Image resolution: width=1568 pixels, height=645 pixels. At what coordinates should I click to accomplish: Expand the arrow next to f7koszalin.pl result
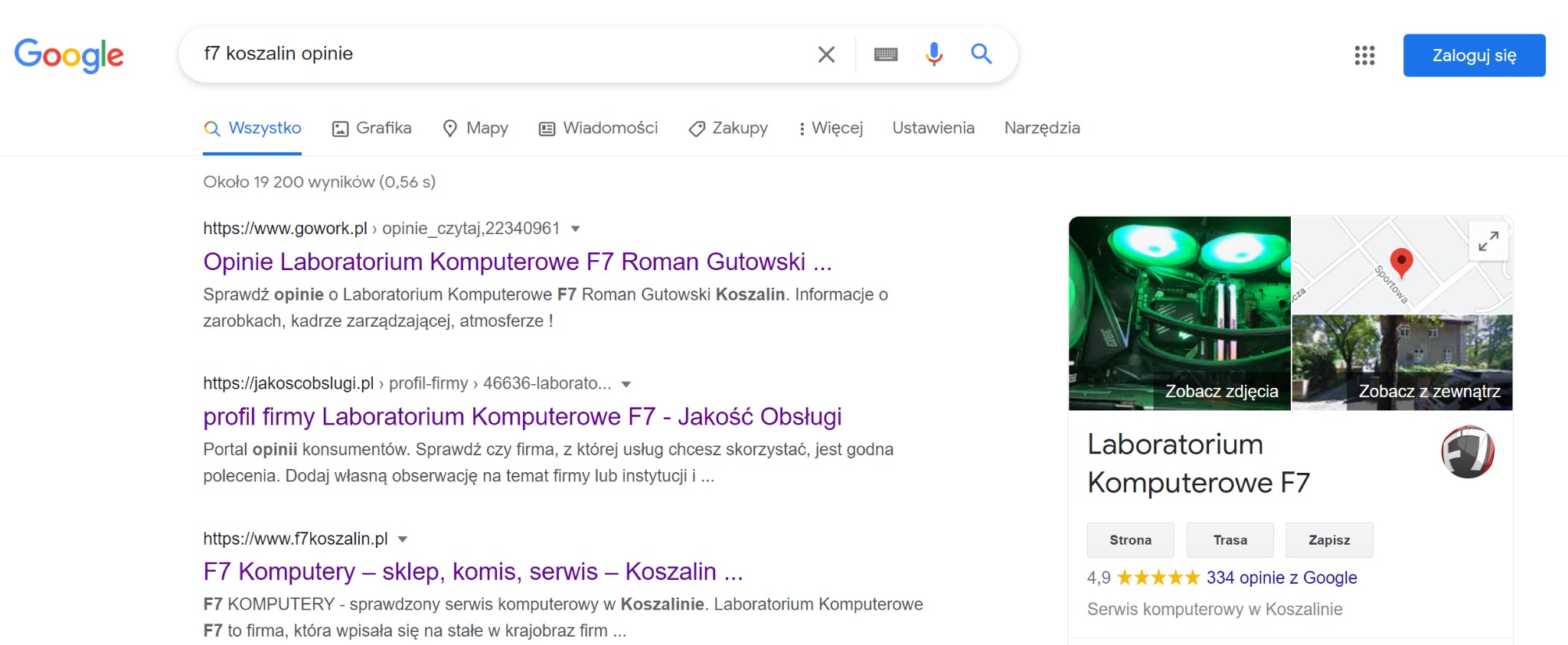[x=403, y=538]
